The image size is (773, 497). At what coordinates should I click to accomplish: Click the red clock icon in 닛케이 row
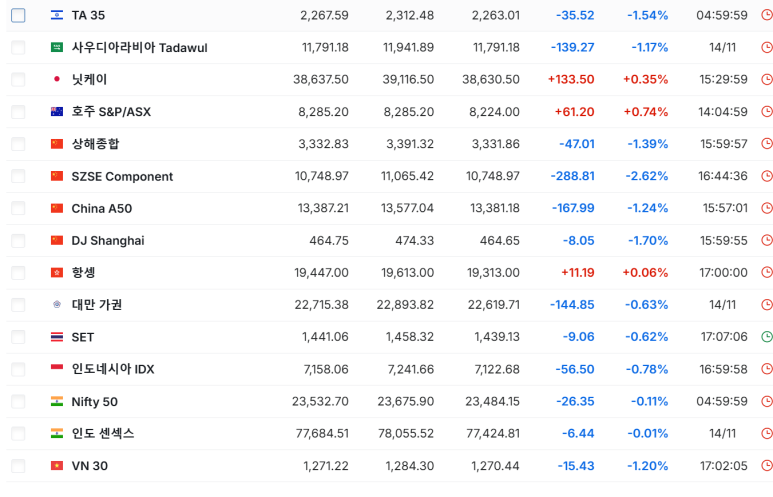pos(767,79)
